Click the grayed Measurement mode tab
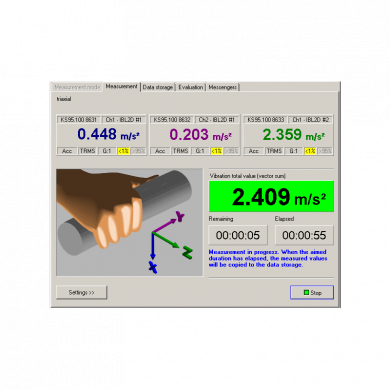 point(77,87)
